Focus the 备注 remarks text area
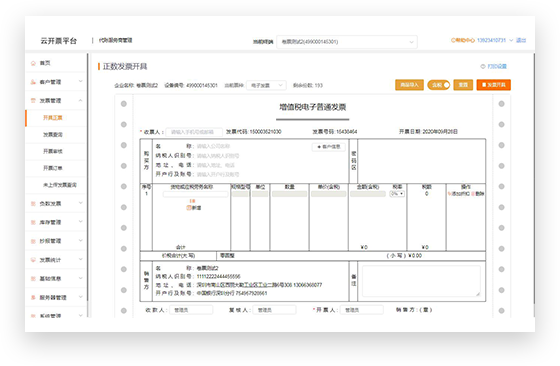 point(421,281)
